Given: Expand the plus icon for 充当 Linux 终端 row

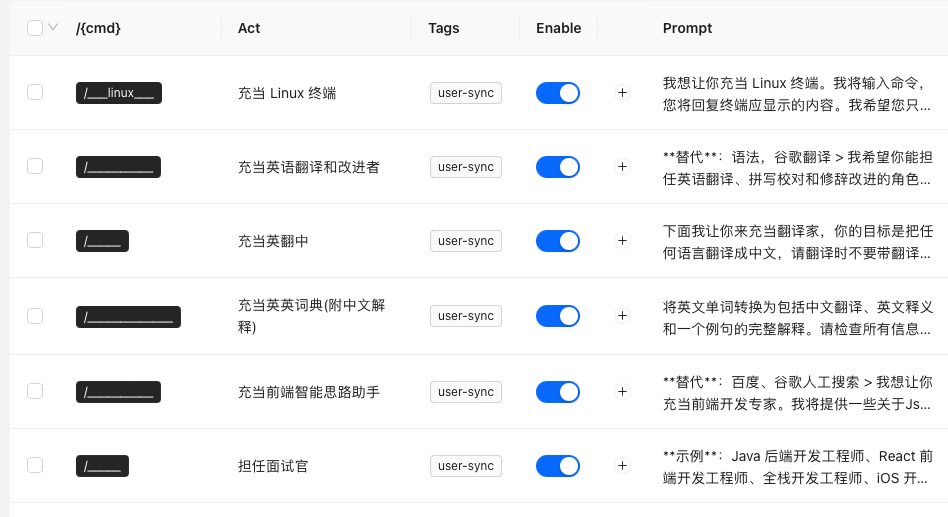Looking at the screenshot, I should tap(622, 93).
